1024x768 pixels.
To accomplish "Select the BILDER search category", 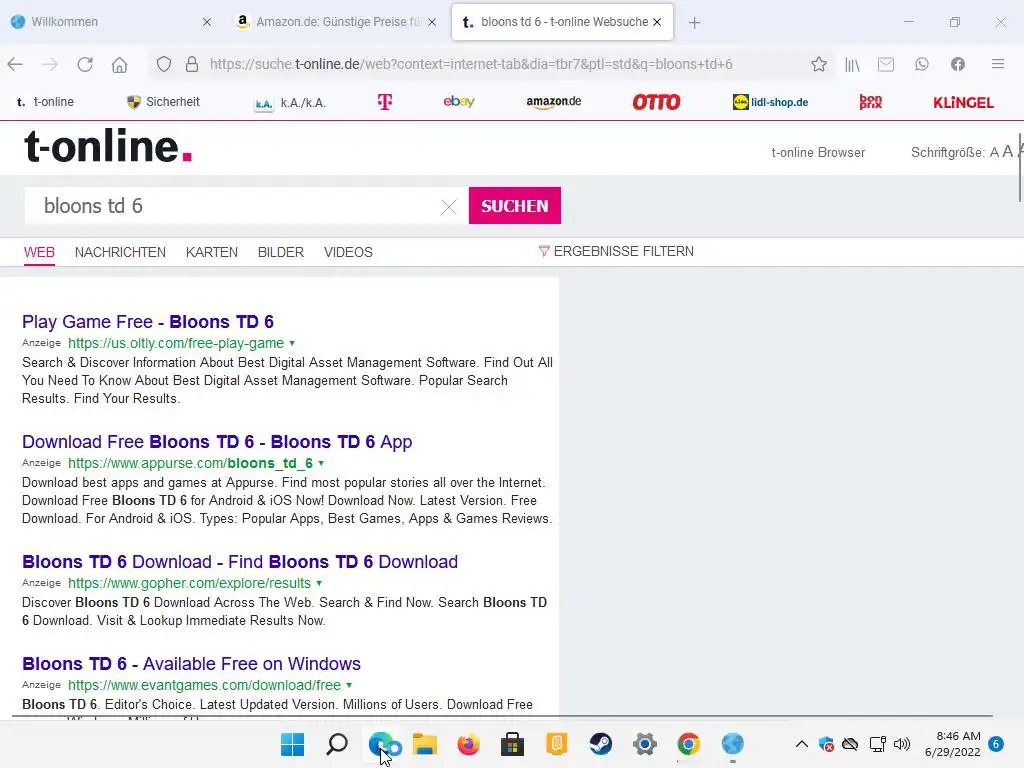I will (281, 252).
